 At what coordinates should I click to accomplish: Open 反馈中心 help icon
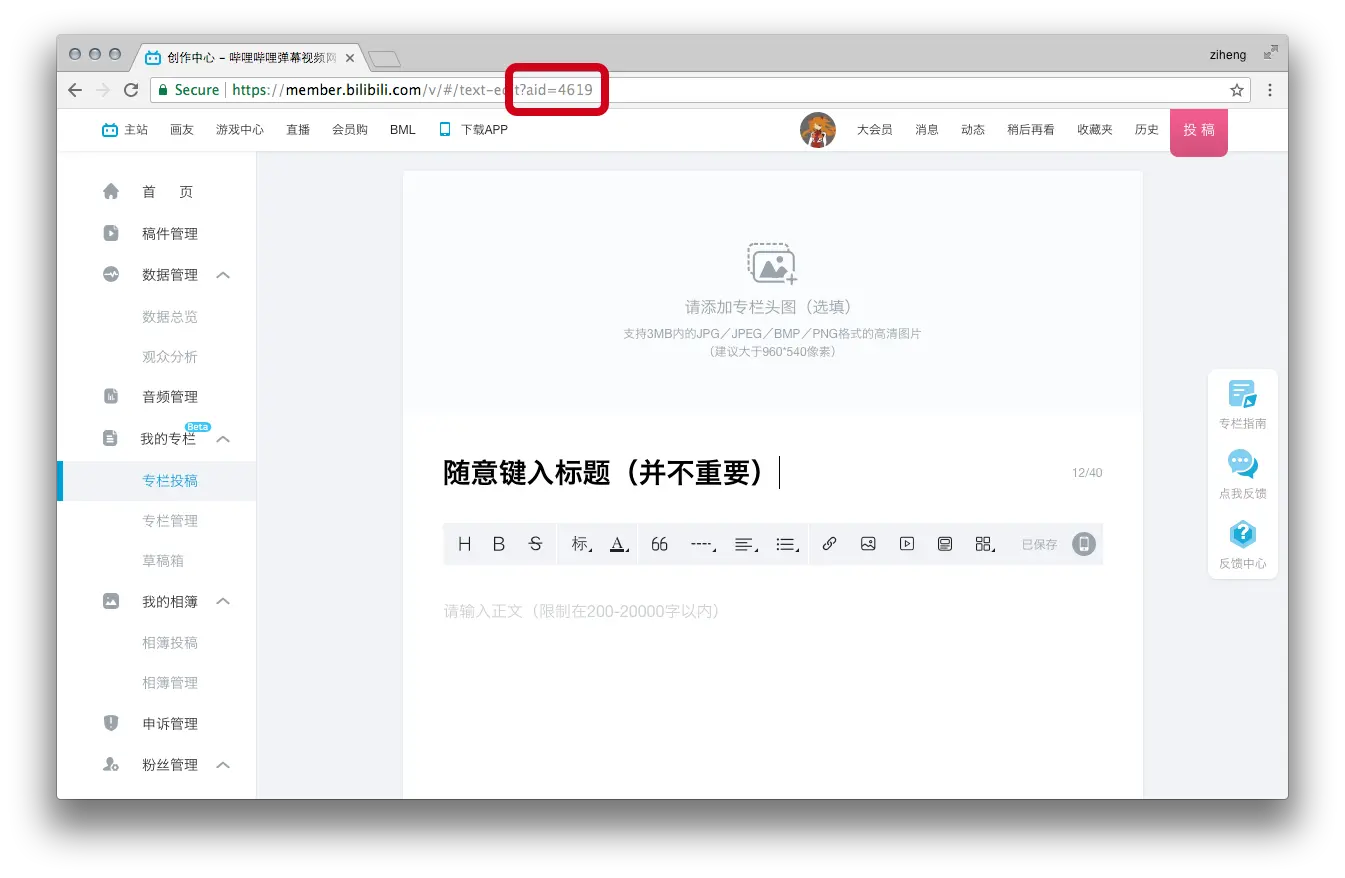point(1242,545)
